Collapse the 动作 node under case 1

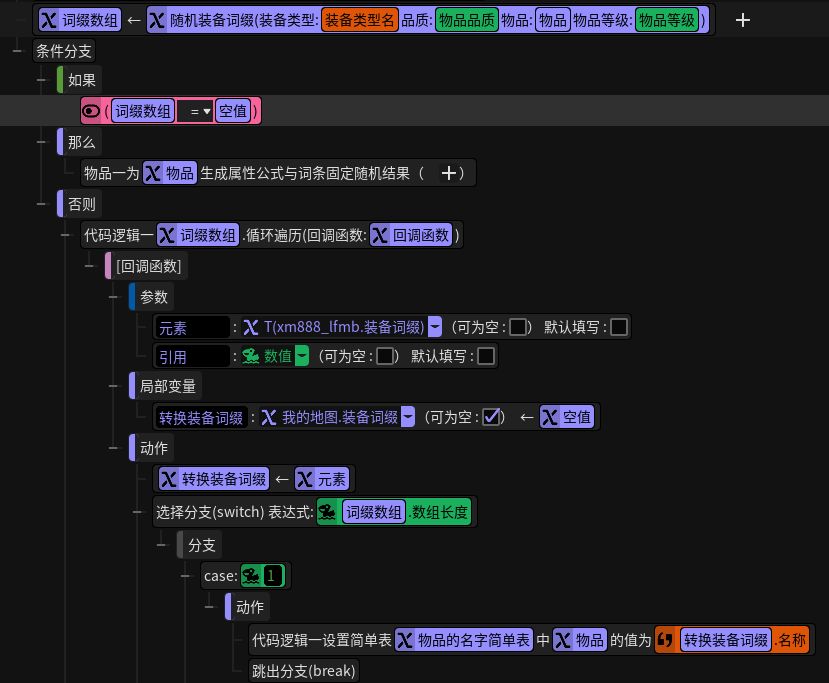click(x=209, y=607)
